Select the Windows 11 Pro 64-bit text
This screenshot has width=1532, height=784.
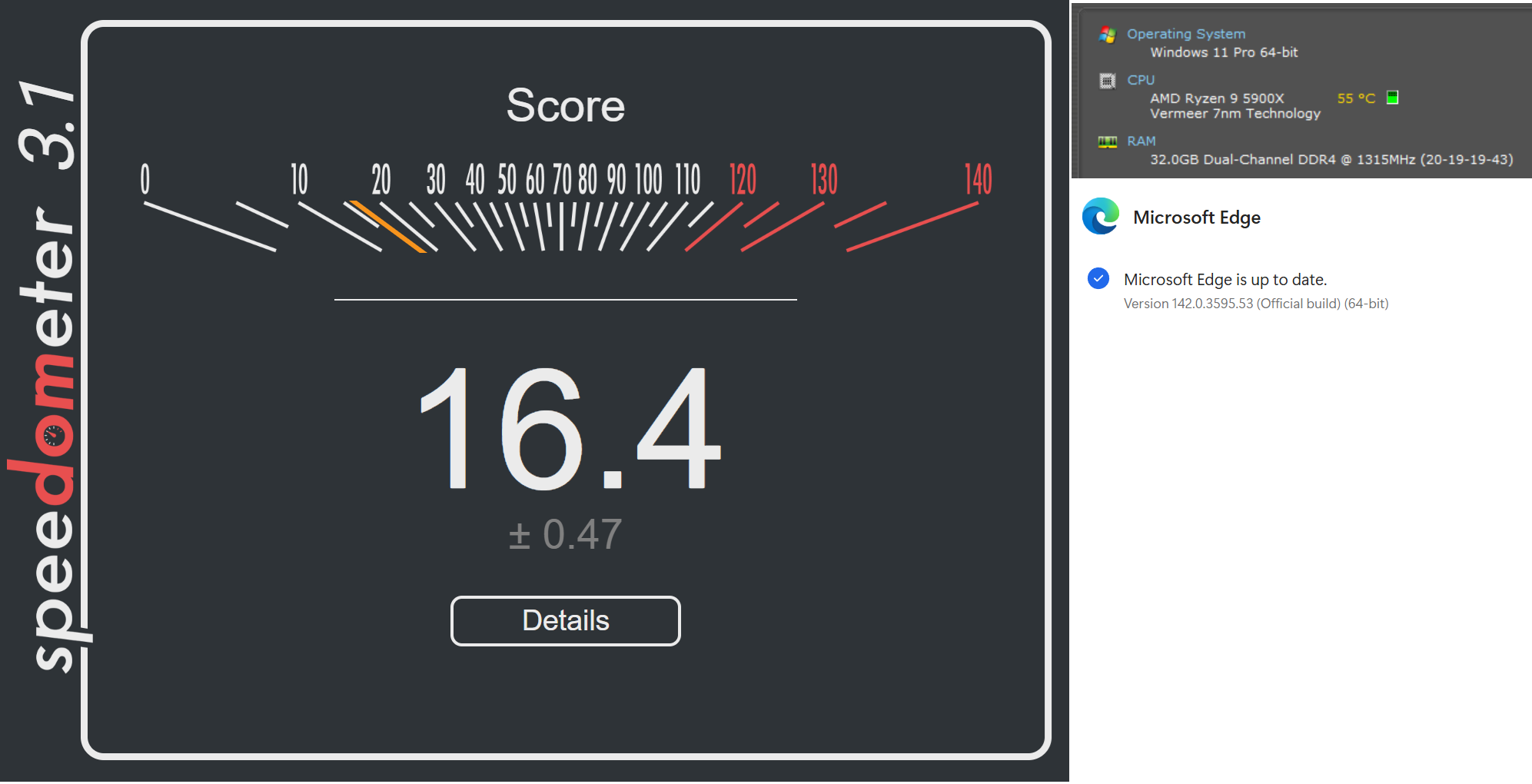pyautogui.click(x=1224, y=52)
